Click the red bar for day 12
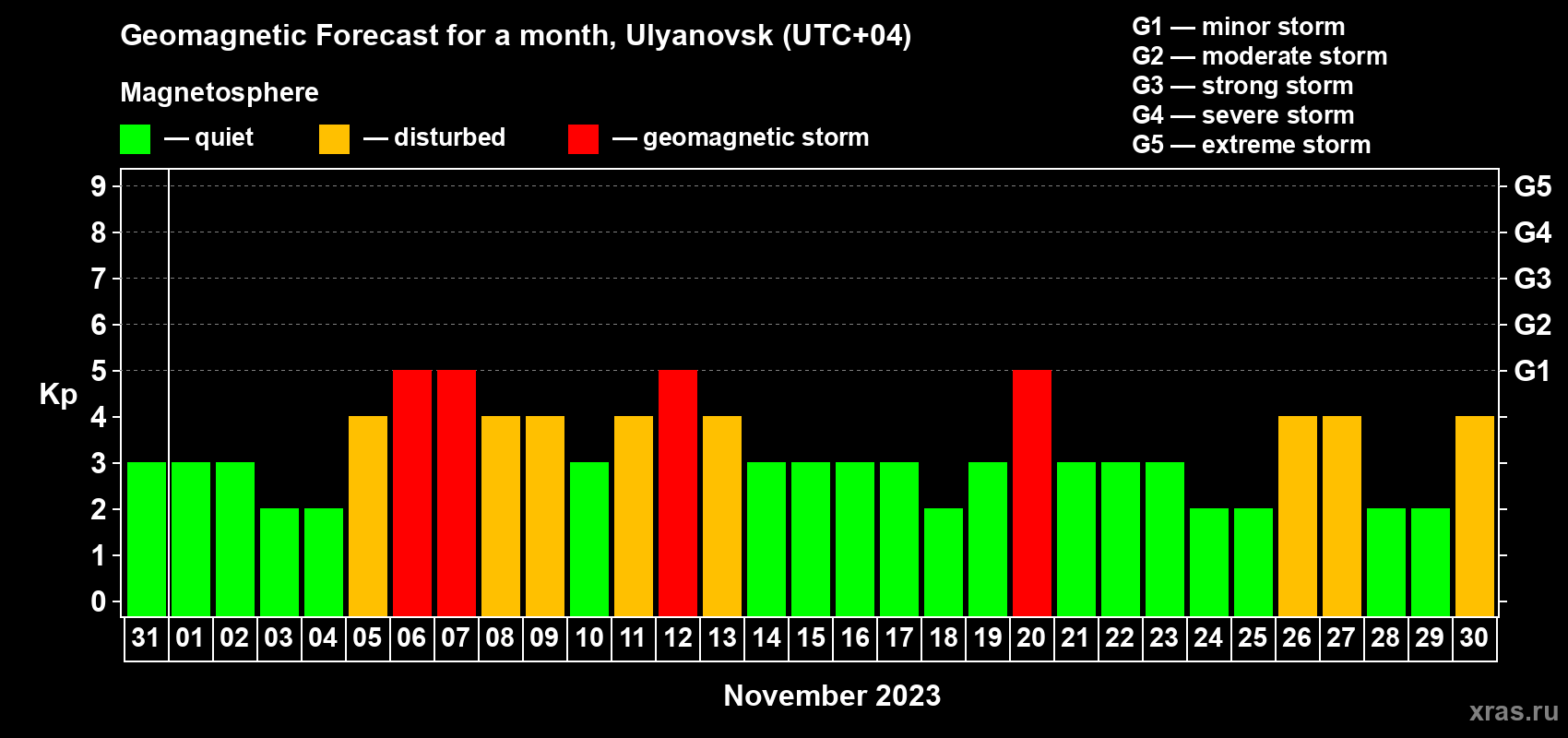Screen dimensions: 1568x738 pos(678,493)
